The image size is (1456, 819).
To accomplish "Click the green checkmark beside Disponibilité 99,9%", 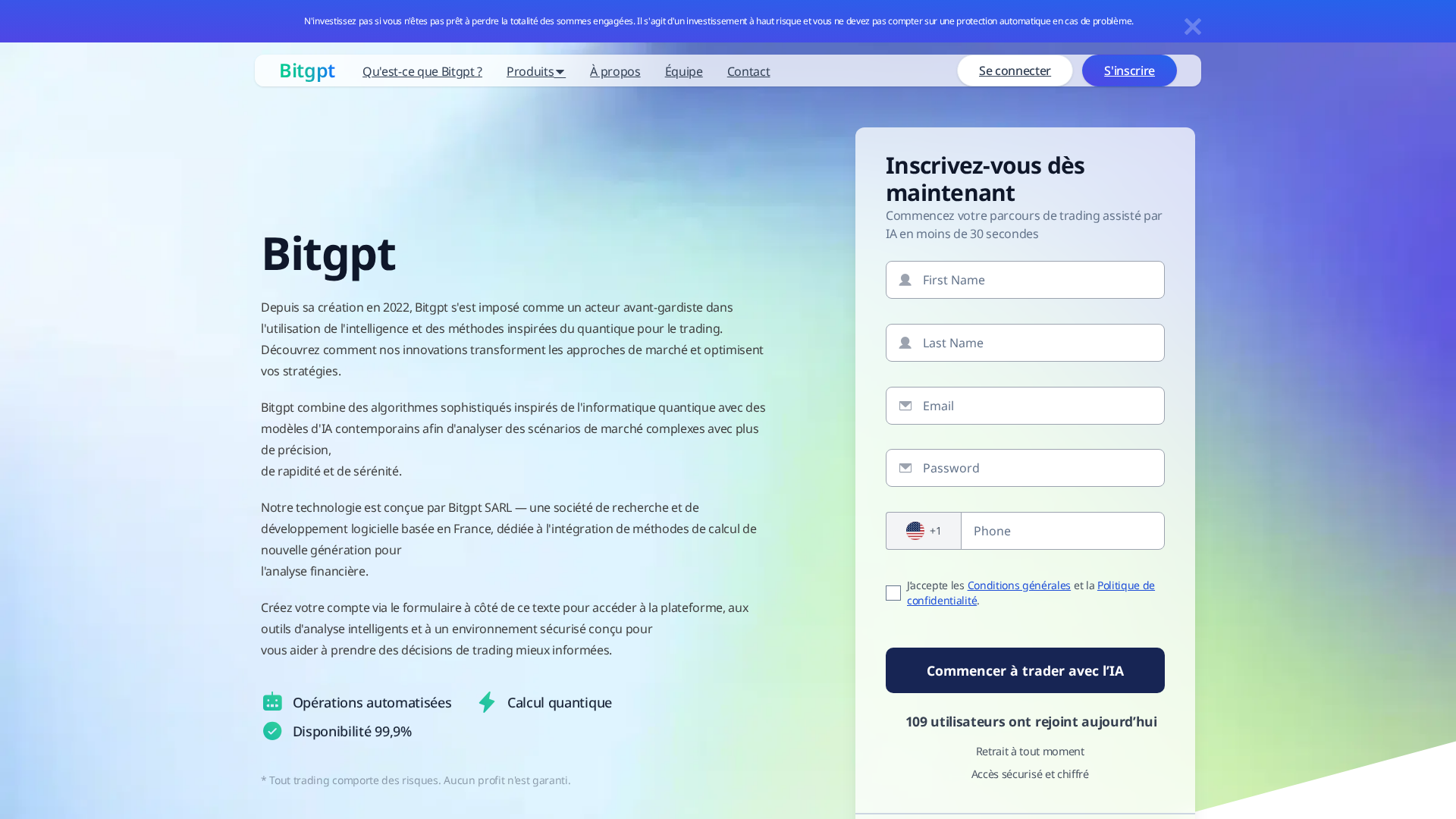I will click(272, 731).
